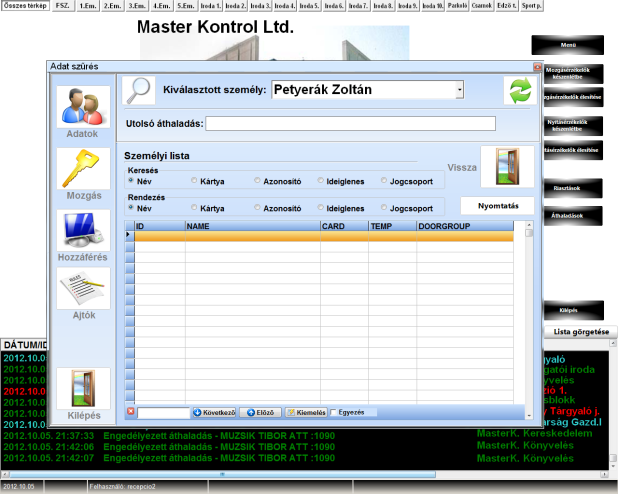Click the Utolsó áthaladás field
Viewport: 618px width, 494px height.
point(350,123)
